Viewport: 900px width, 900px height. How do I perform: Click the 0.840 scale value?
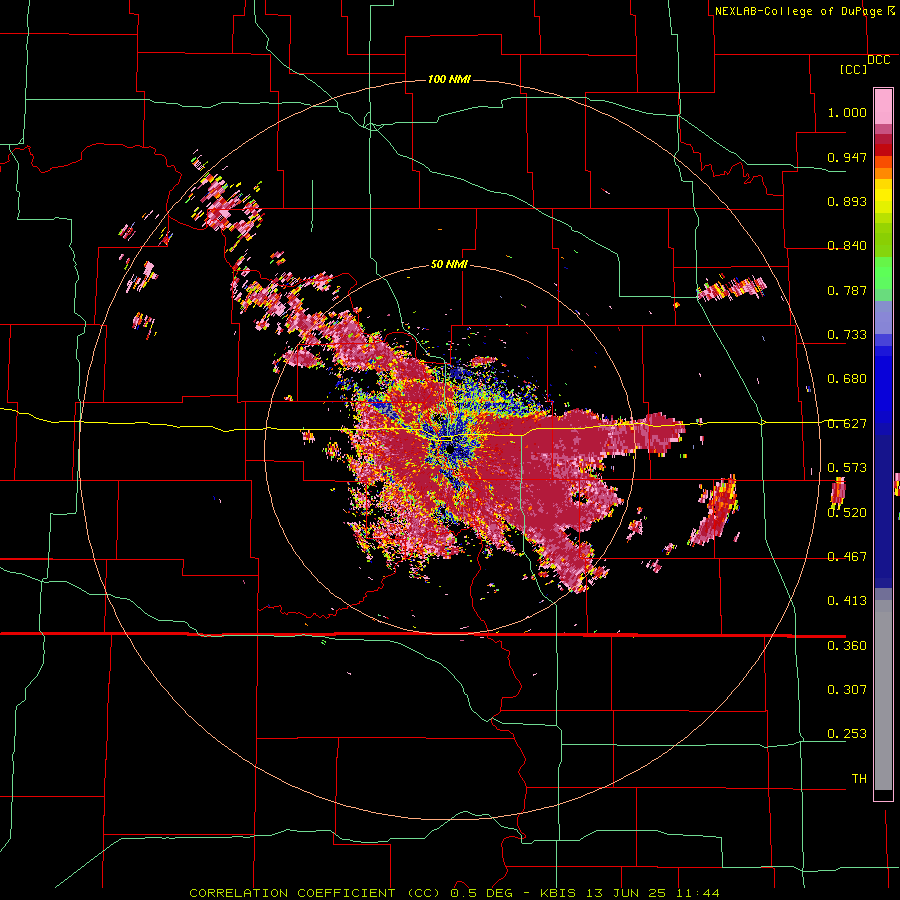[847, 246]
